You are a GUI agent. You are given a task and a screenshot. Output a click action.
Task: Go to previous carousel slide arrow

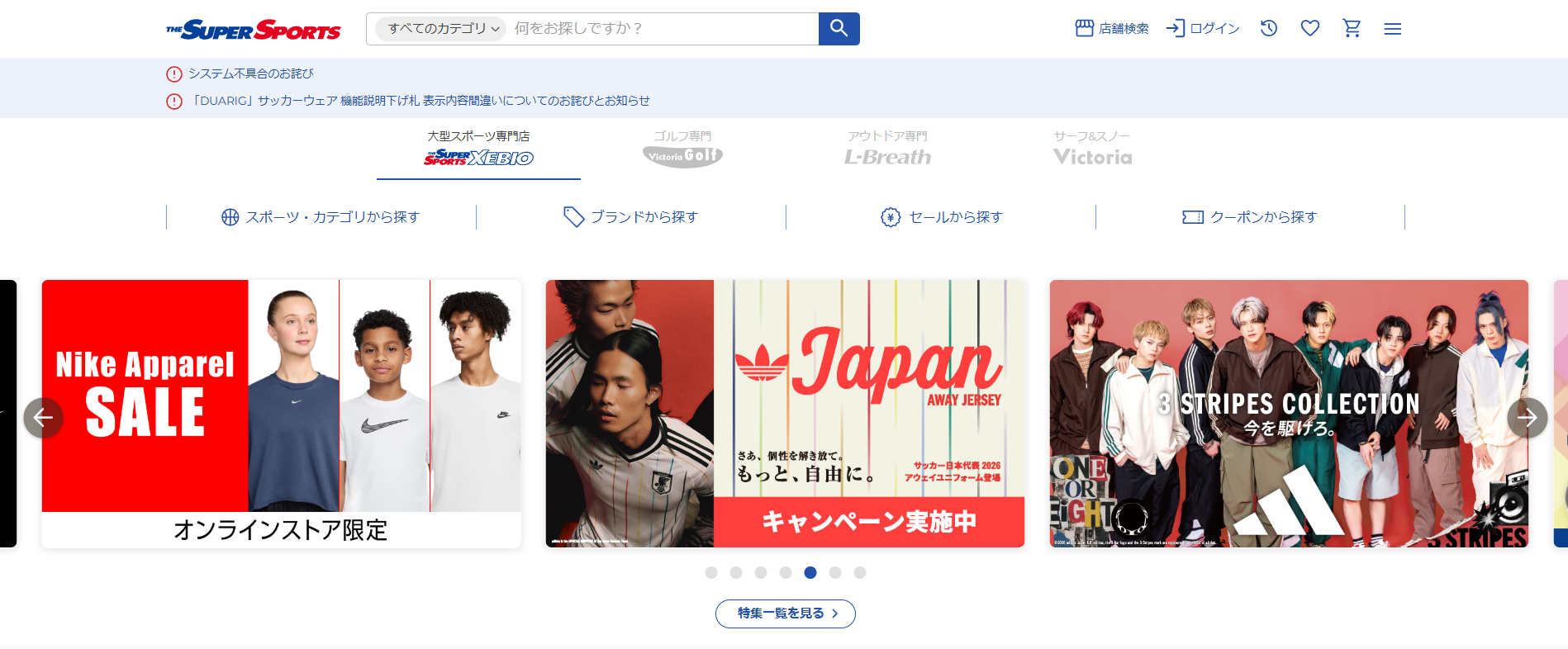click(43, 418)
